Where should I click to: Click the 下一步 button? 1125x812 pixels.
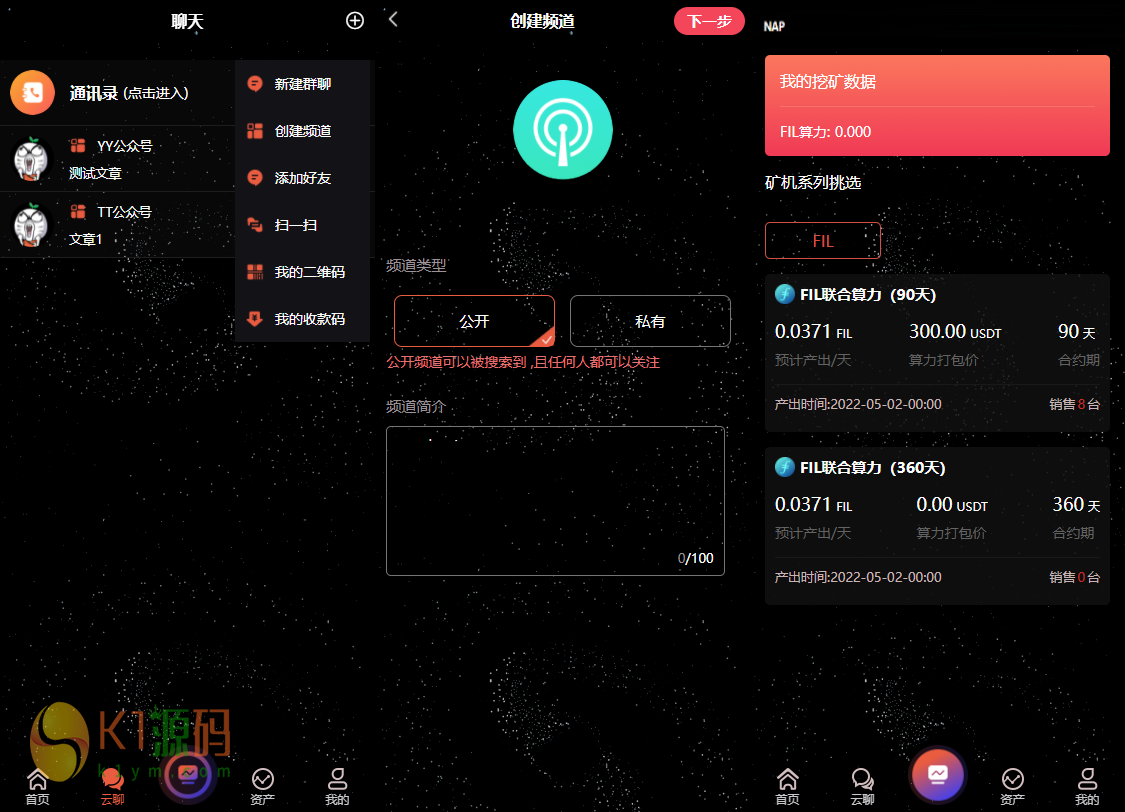(x=709, y=21)
